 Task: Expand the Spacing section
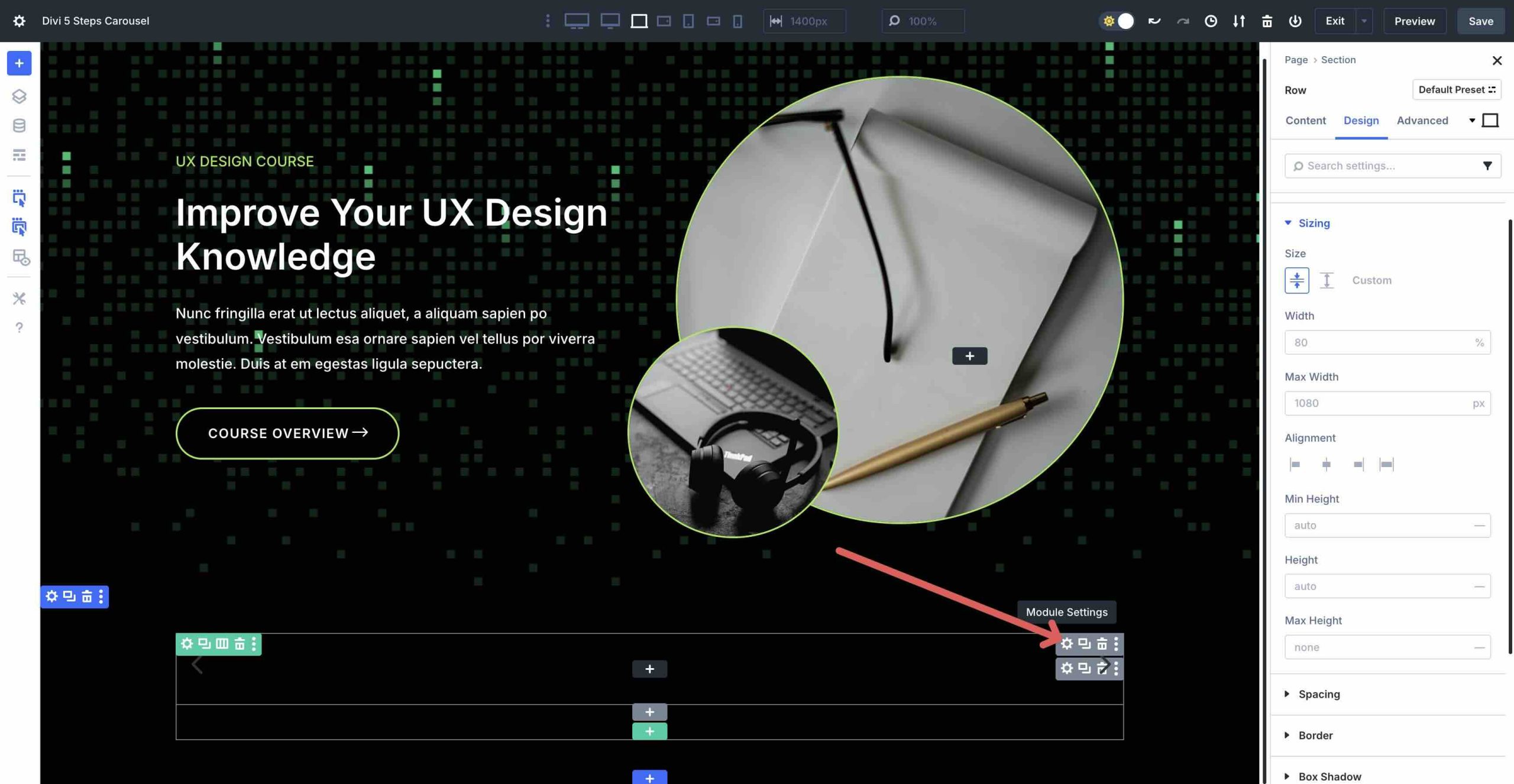pos(1319,694)
